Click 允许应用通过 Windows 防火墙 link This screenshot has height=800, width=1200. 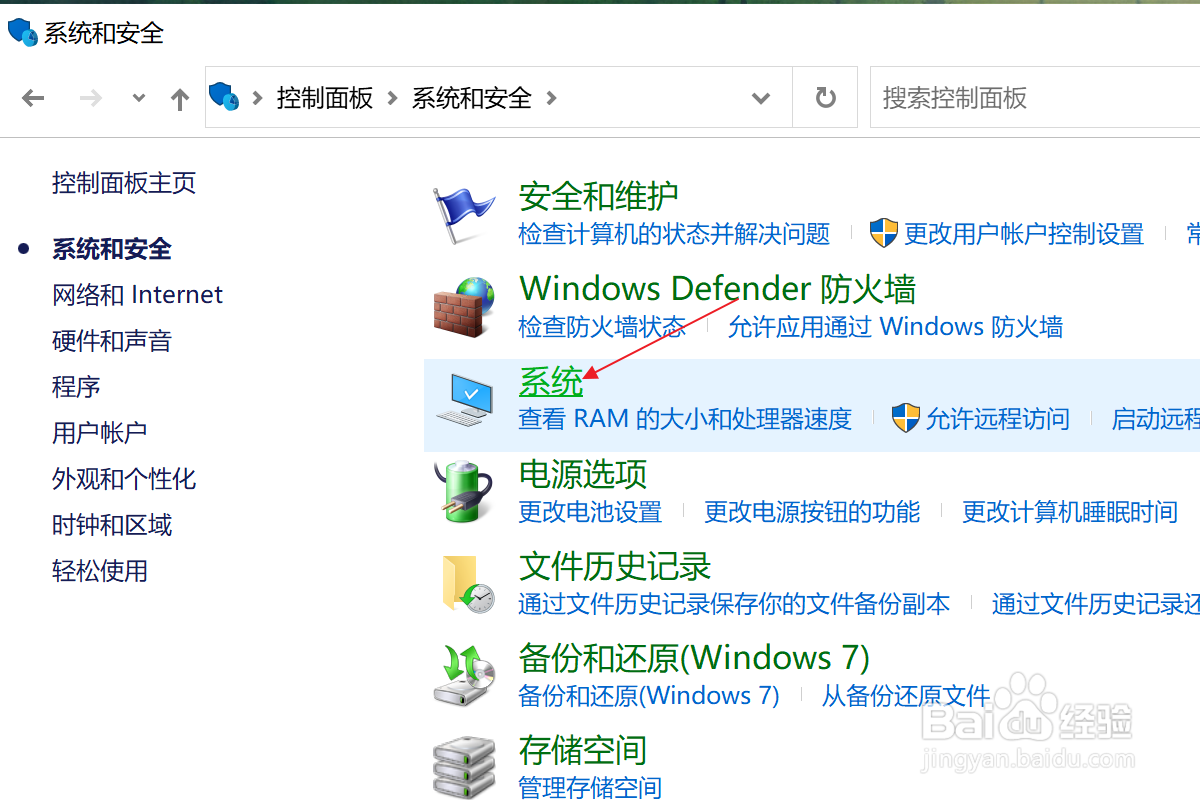[x=896, y=326]
